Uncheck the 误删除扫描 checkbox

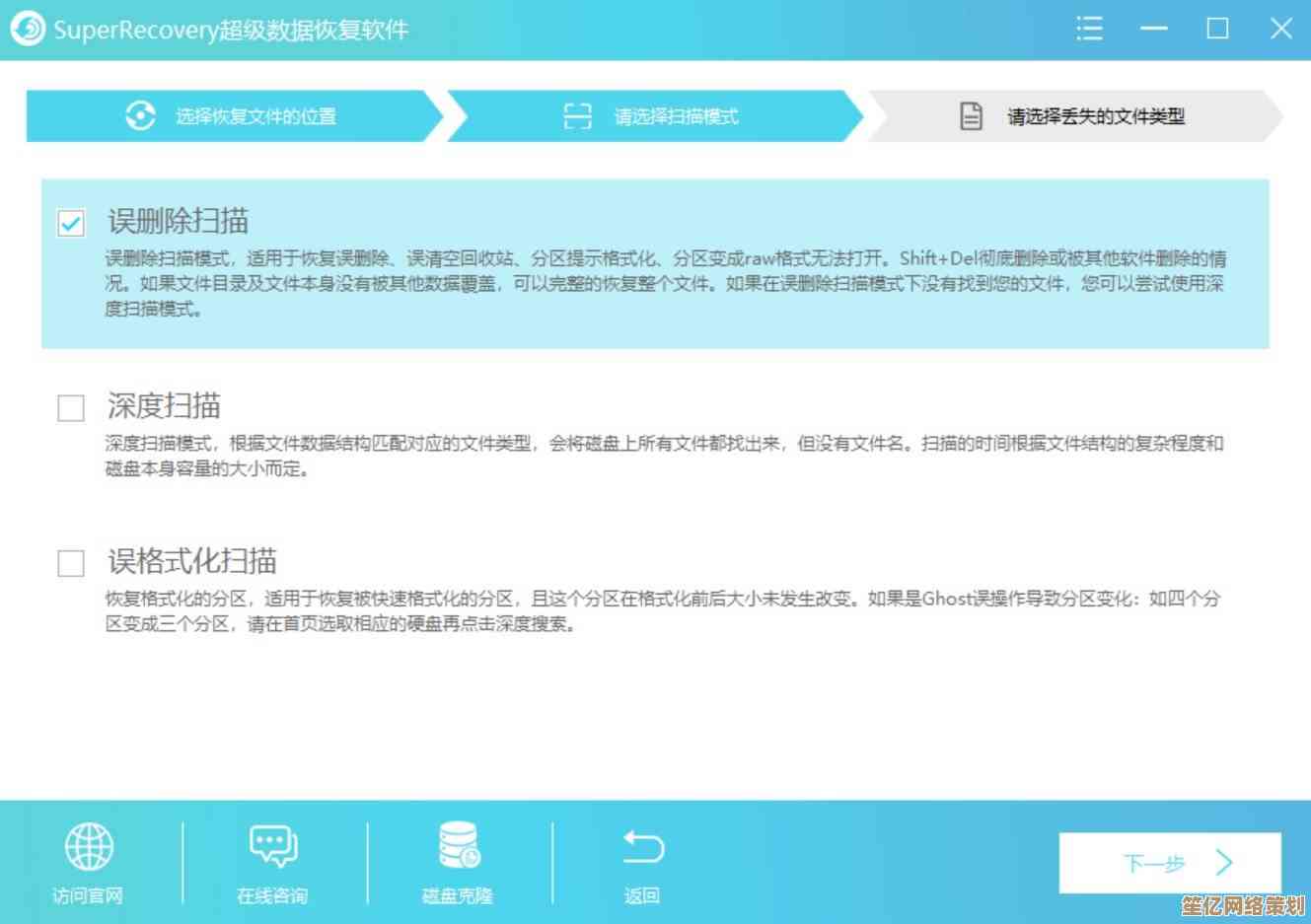pos(71,223)
